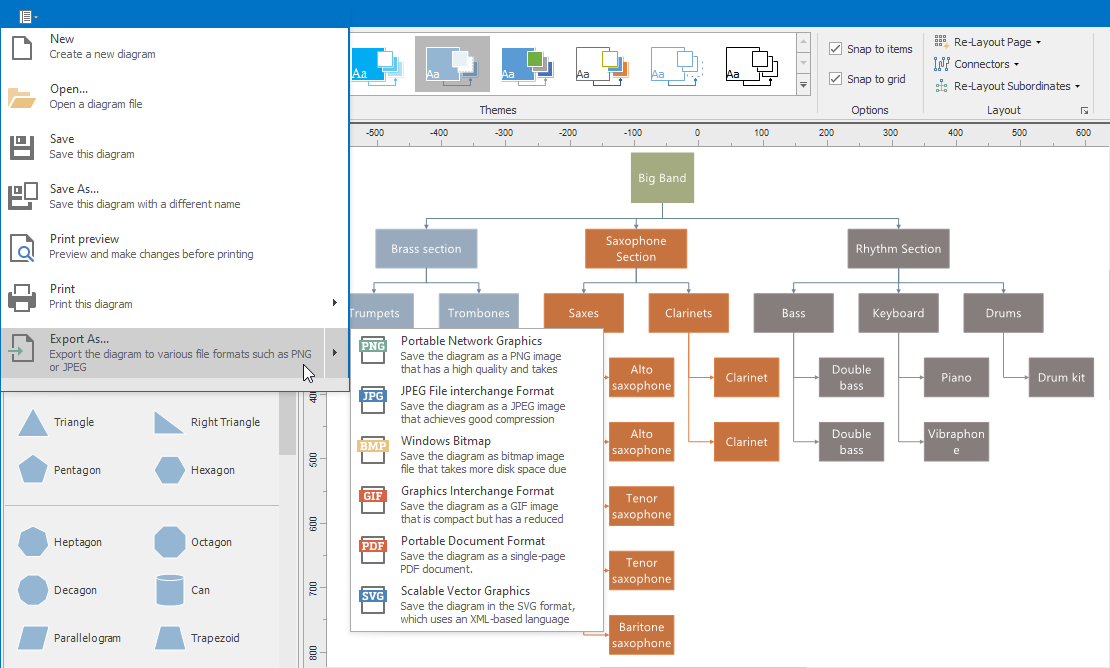The width and height of the screenshot is (1110, 668).
Task: Add the Heptagon shape from the panel
Action: 34,542
